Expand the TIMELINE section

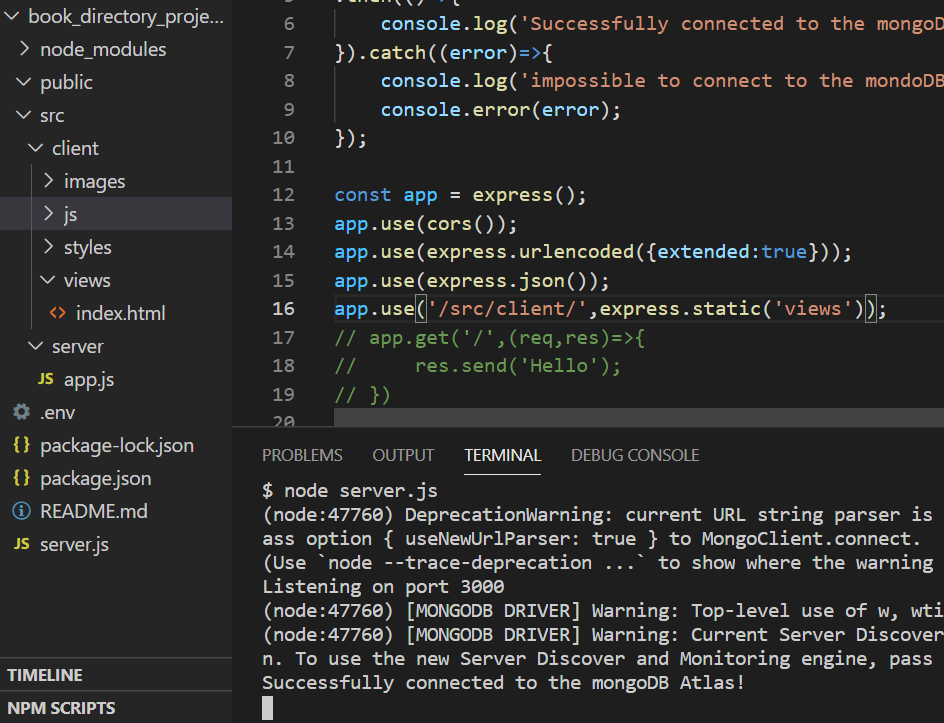coord(45,675)
